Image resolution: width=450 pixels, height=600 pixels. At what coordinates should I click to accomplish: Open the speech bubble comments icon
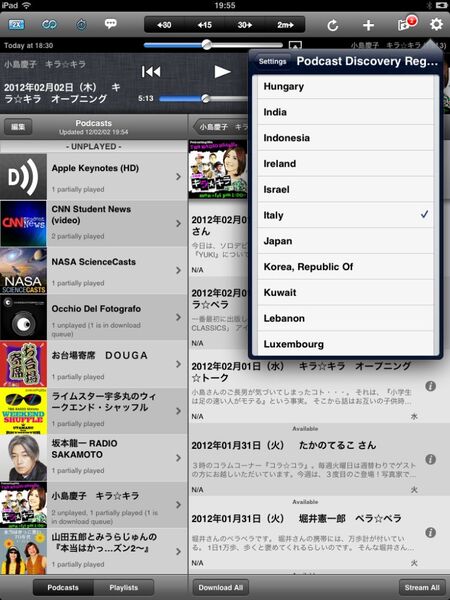point(111,24)
